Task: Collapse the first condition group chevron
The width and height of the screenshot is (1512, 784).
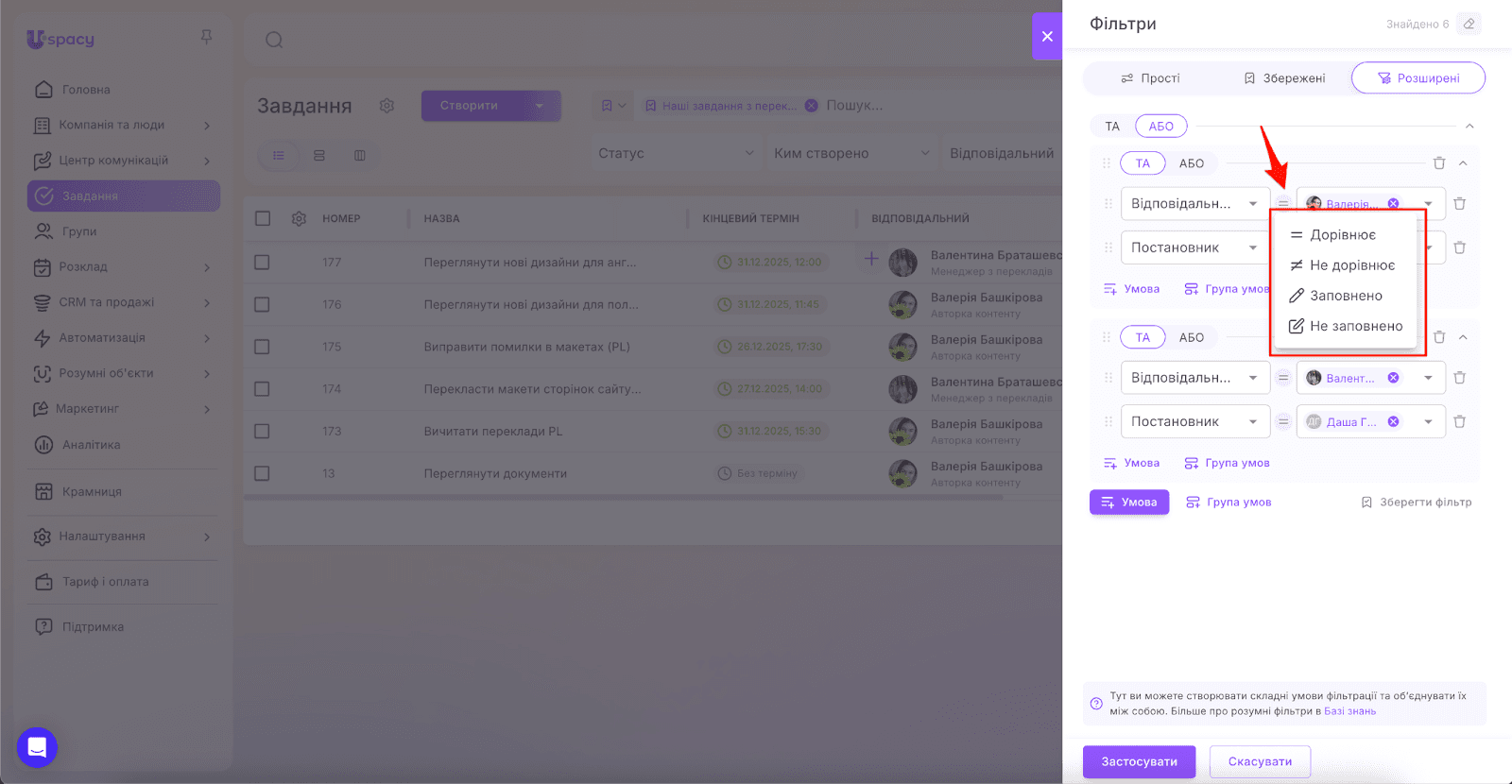Action: pyautogui.click(x=1463, y=163)
